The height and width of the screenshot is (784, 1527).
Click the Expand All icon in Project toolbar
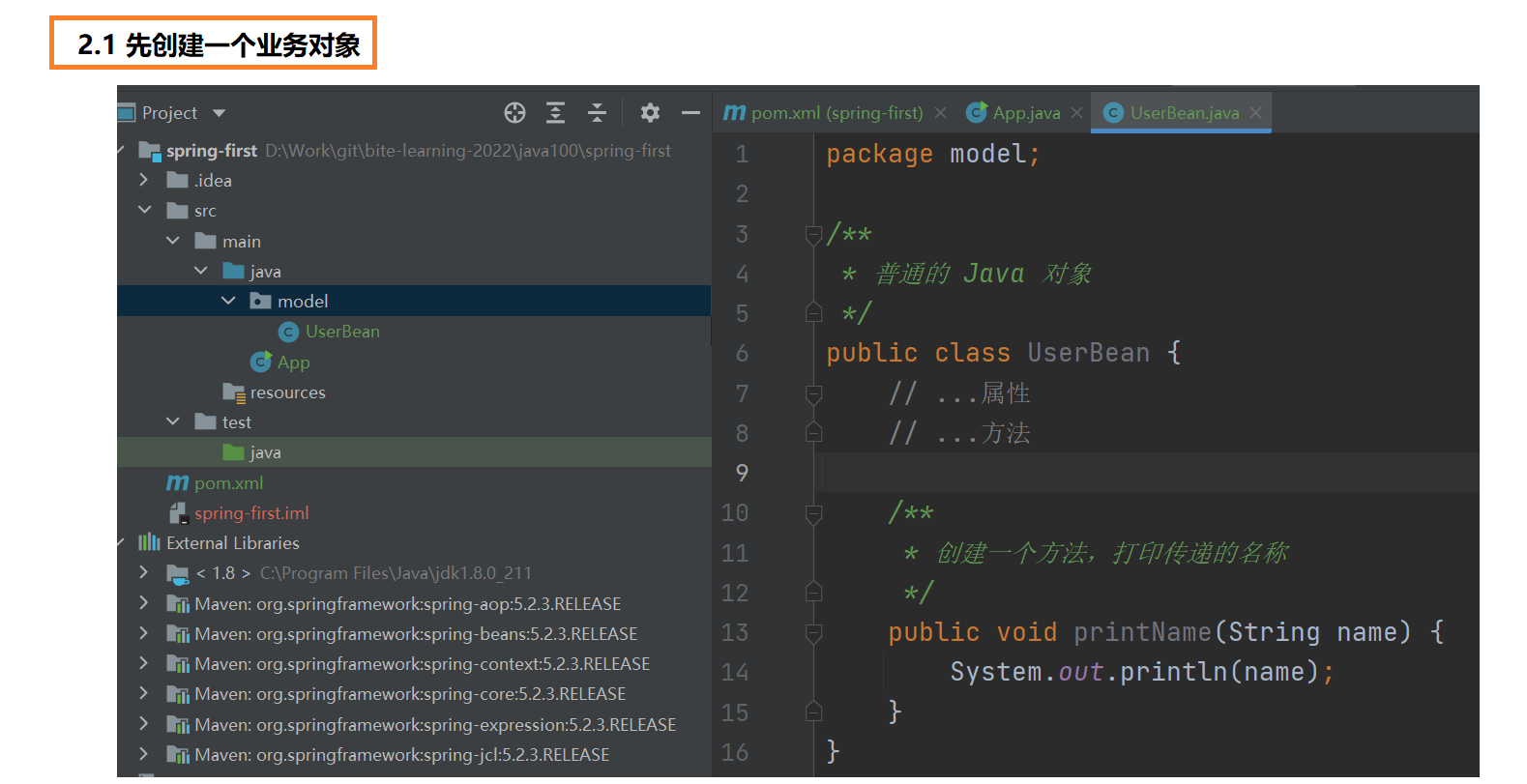click(x=556, y=113)
